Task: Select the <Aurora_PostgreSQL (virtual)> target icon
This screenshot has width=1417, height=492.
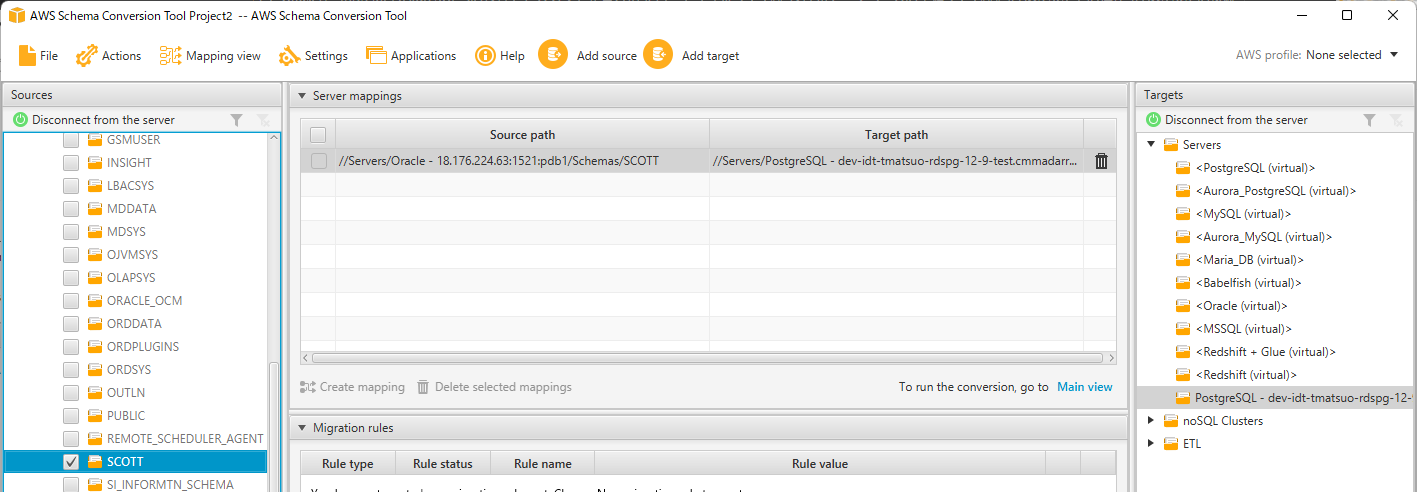Action: 1184,191
